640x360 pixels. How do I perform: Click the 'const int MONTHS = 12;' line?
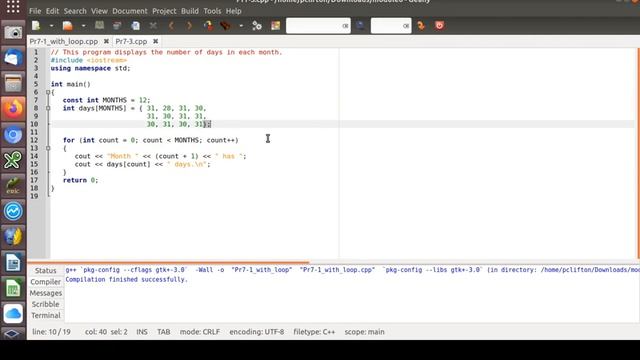[x=106, y=100]
